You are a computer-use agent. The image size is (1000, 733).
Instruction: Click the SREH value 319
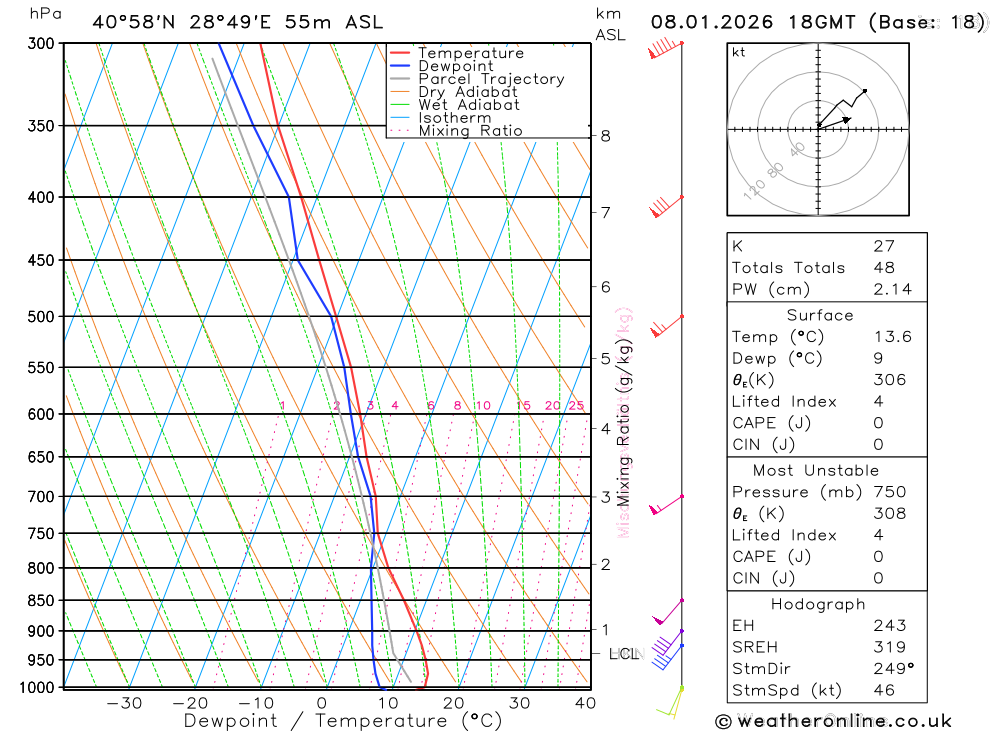click(x=890, y=648)
